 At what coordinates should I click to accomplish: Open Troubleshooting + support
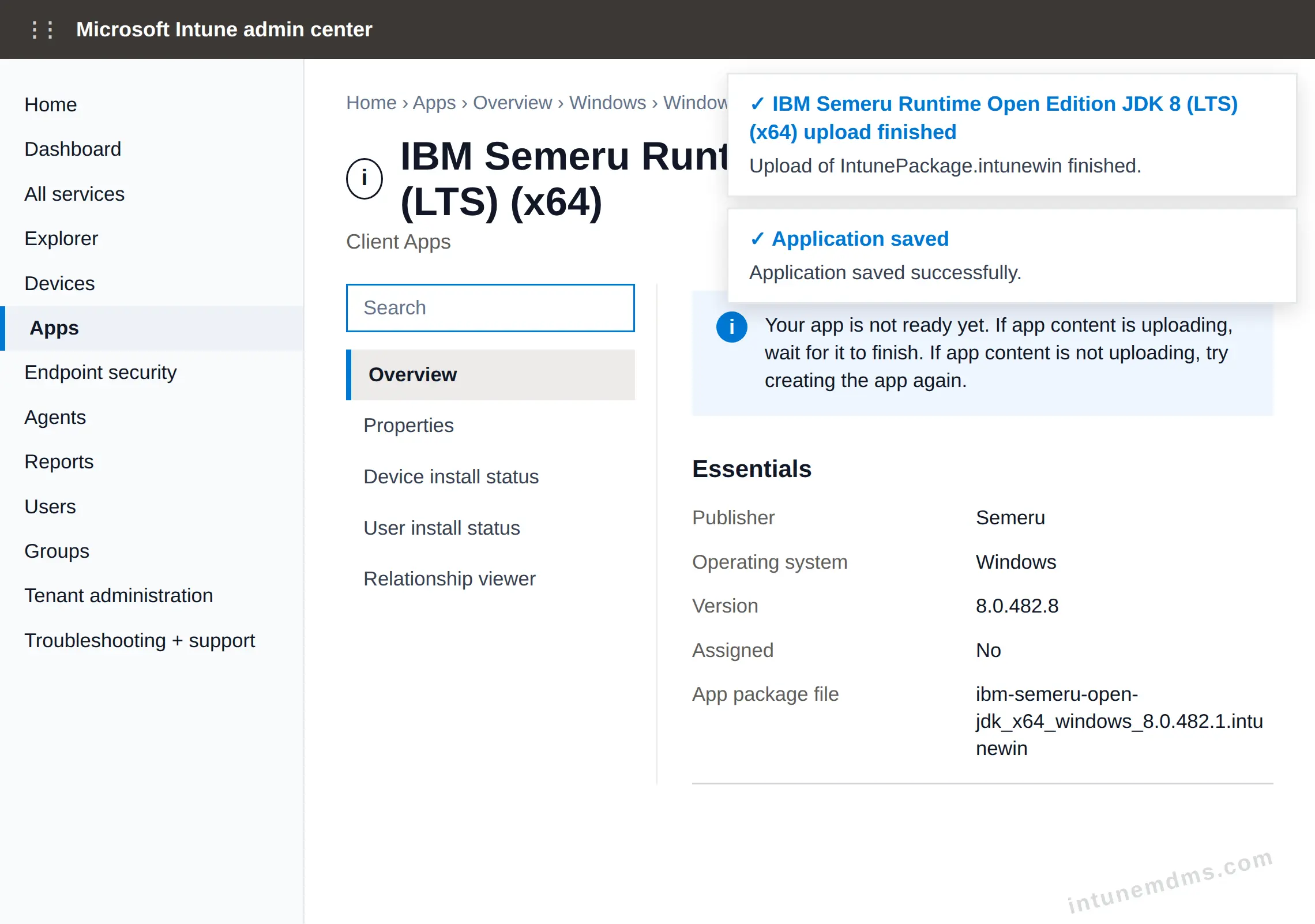point(140,641)
